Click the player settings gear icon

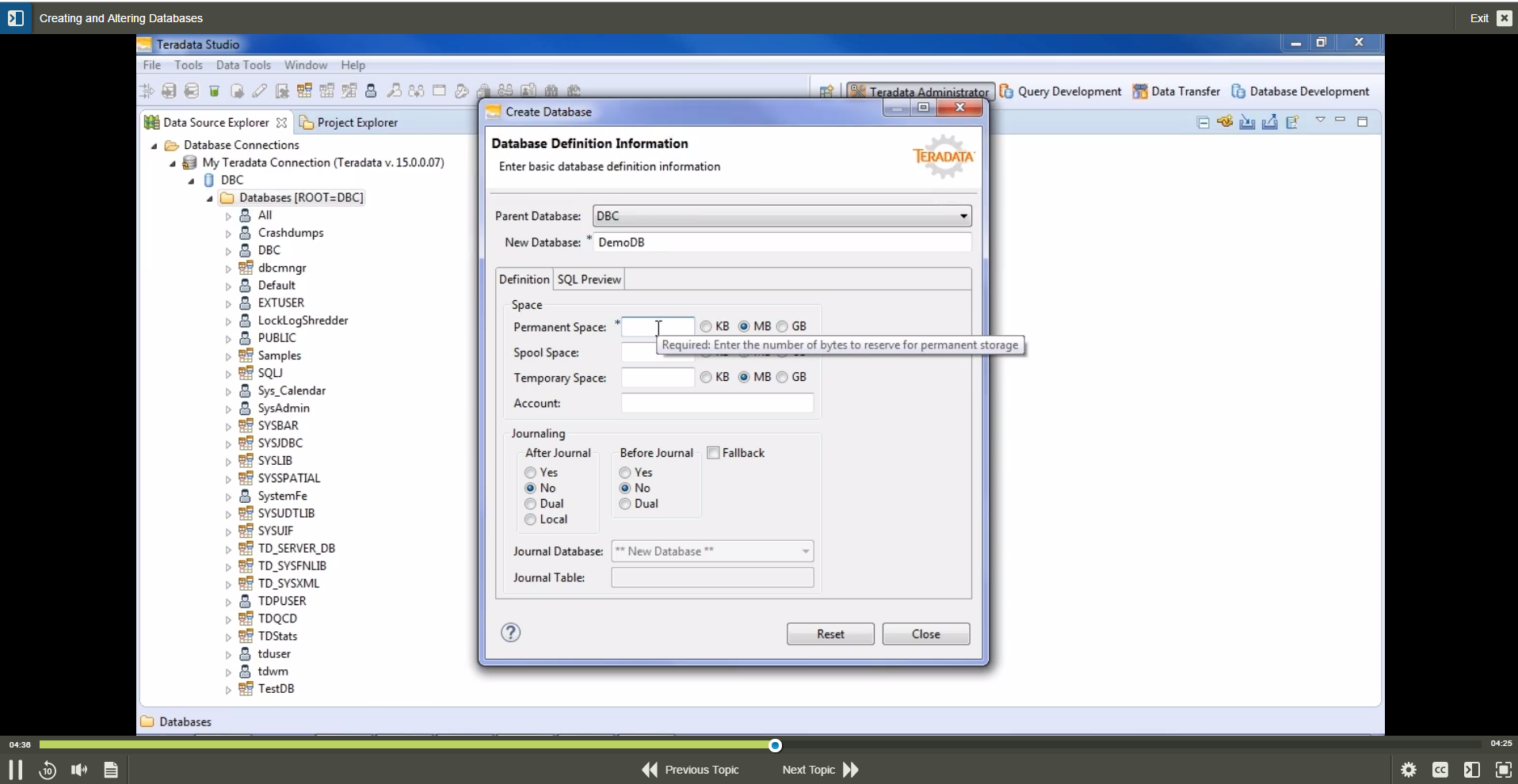1409,769
